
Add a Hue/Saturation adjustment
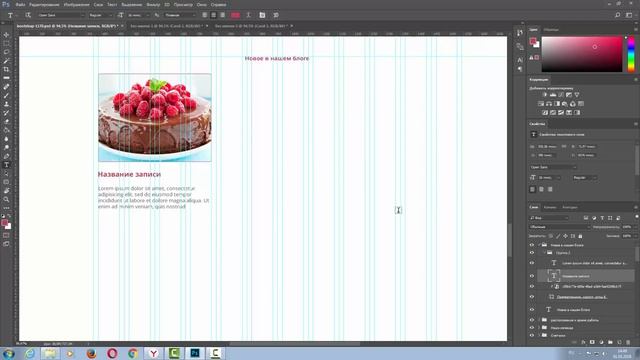[x=541, y=104]
